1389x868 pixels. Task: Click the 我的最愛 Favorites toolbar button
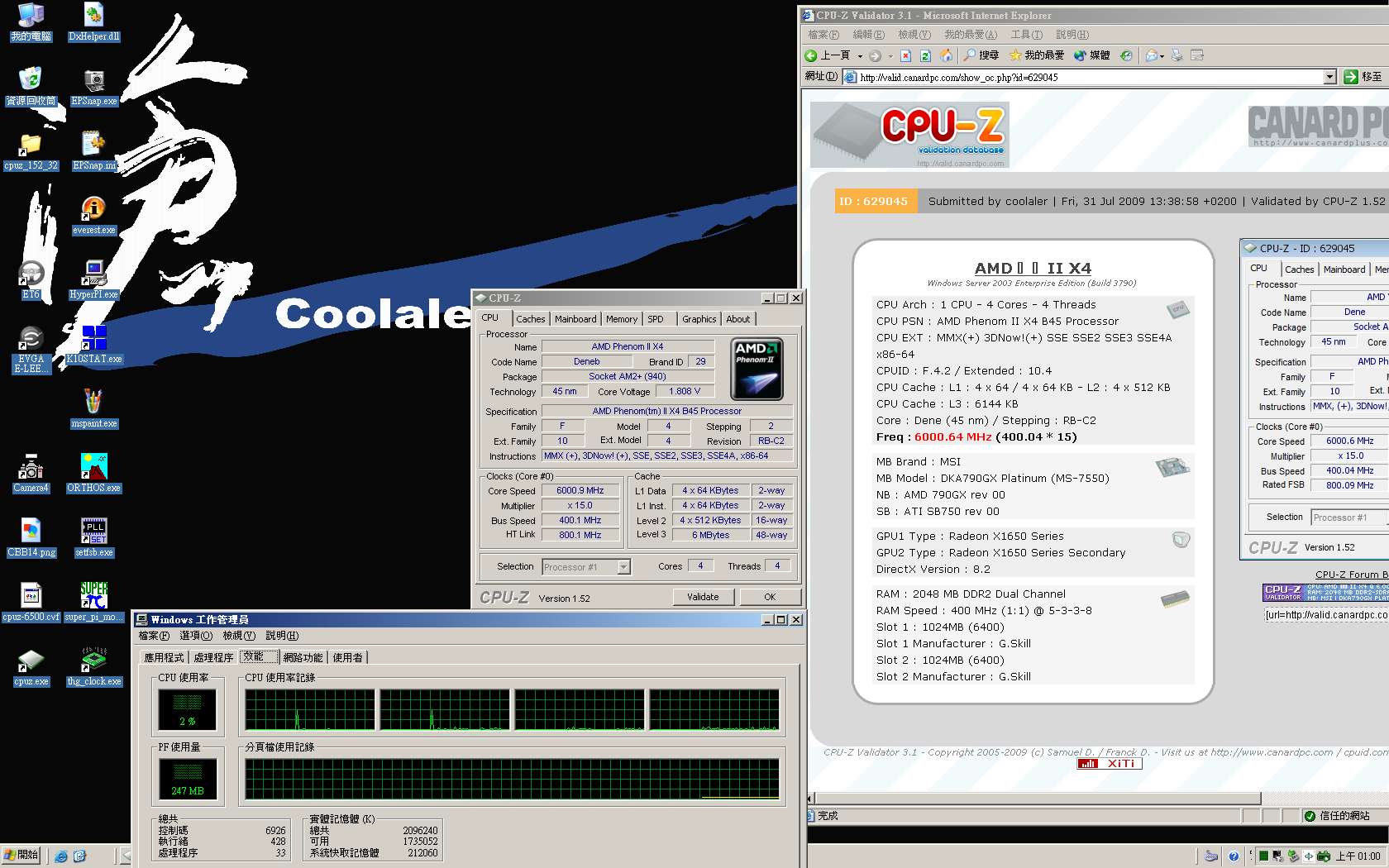pos(1037,55)
